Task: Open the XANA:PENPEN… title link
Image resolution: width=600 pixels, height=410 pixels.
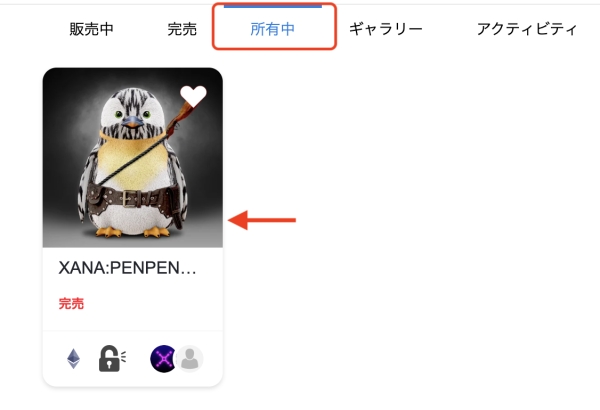Action: (x=127, y=268)
